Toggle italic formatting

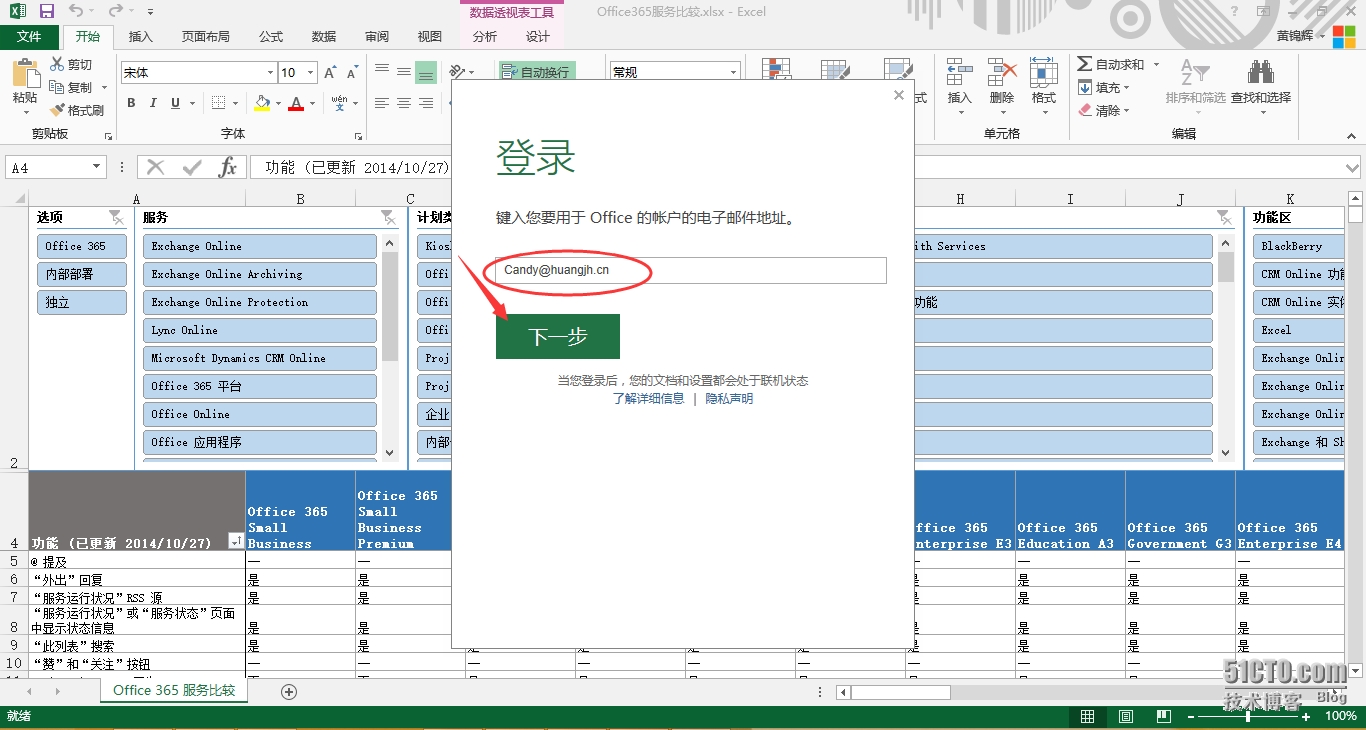pos(153,103)
